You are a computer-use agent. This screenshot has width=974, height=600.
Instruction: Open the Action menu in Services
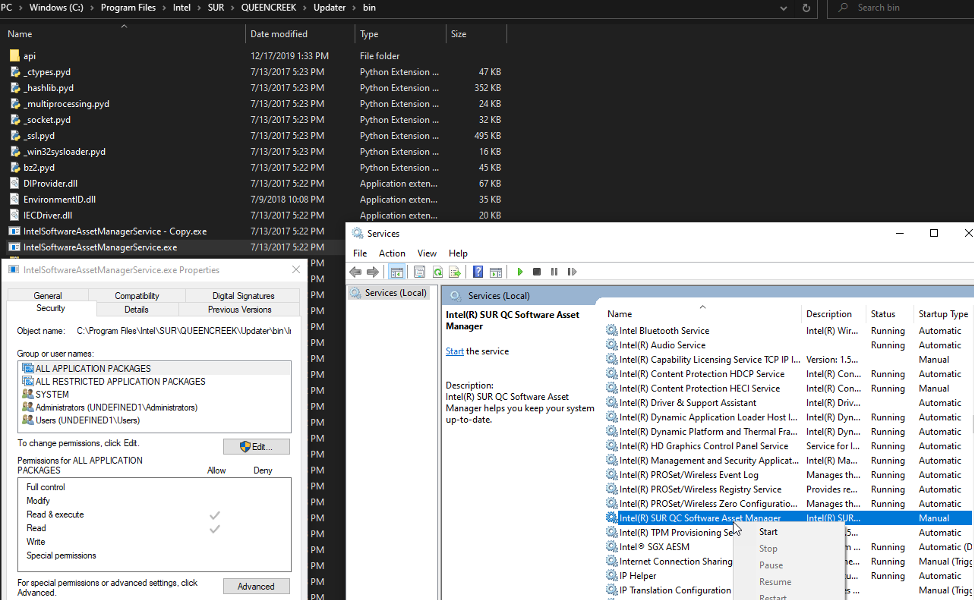[x=392, y=253]
